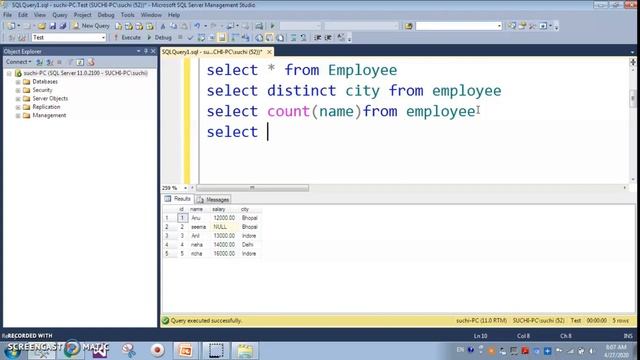640x360 pixels.
Task: Open Query Options from the SQL toolbar
Action: 212,38
